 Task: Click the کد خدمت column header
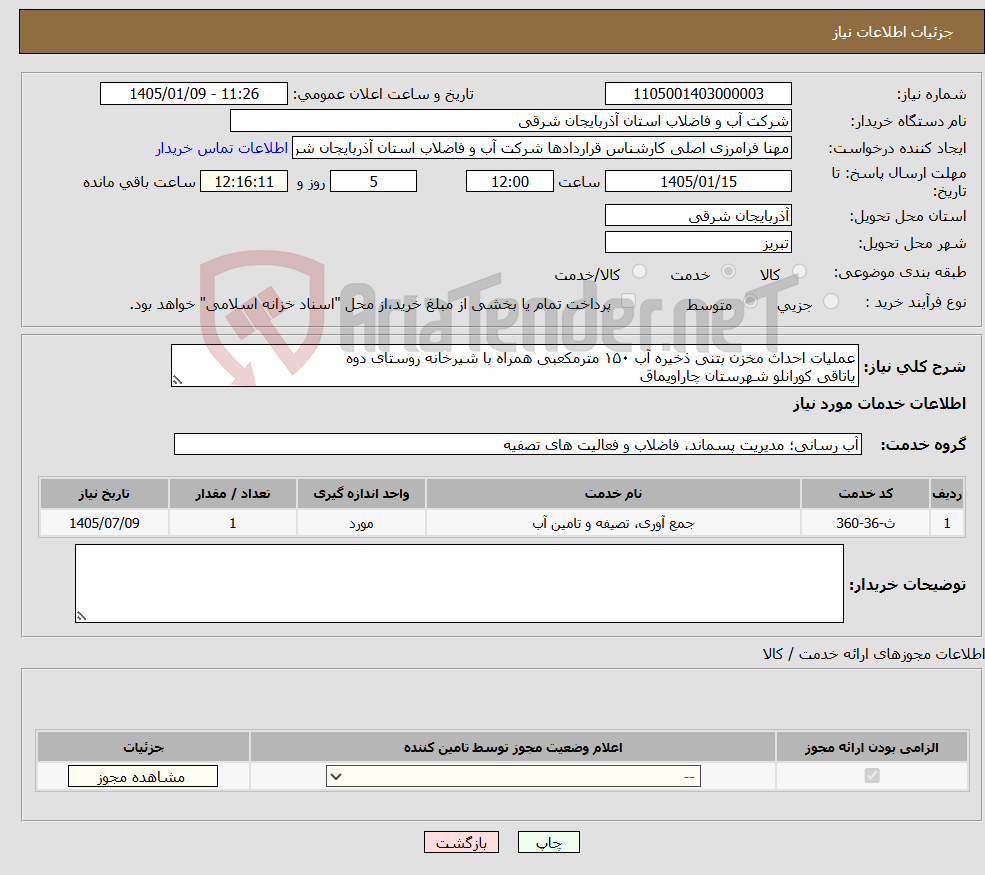[865, 494]
